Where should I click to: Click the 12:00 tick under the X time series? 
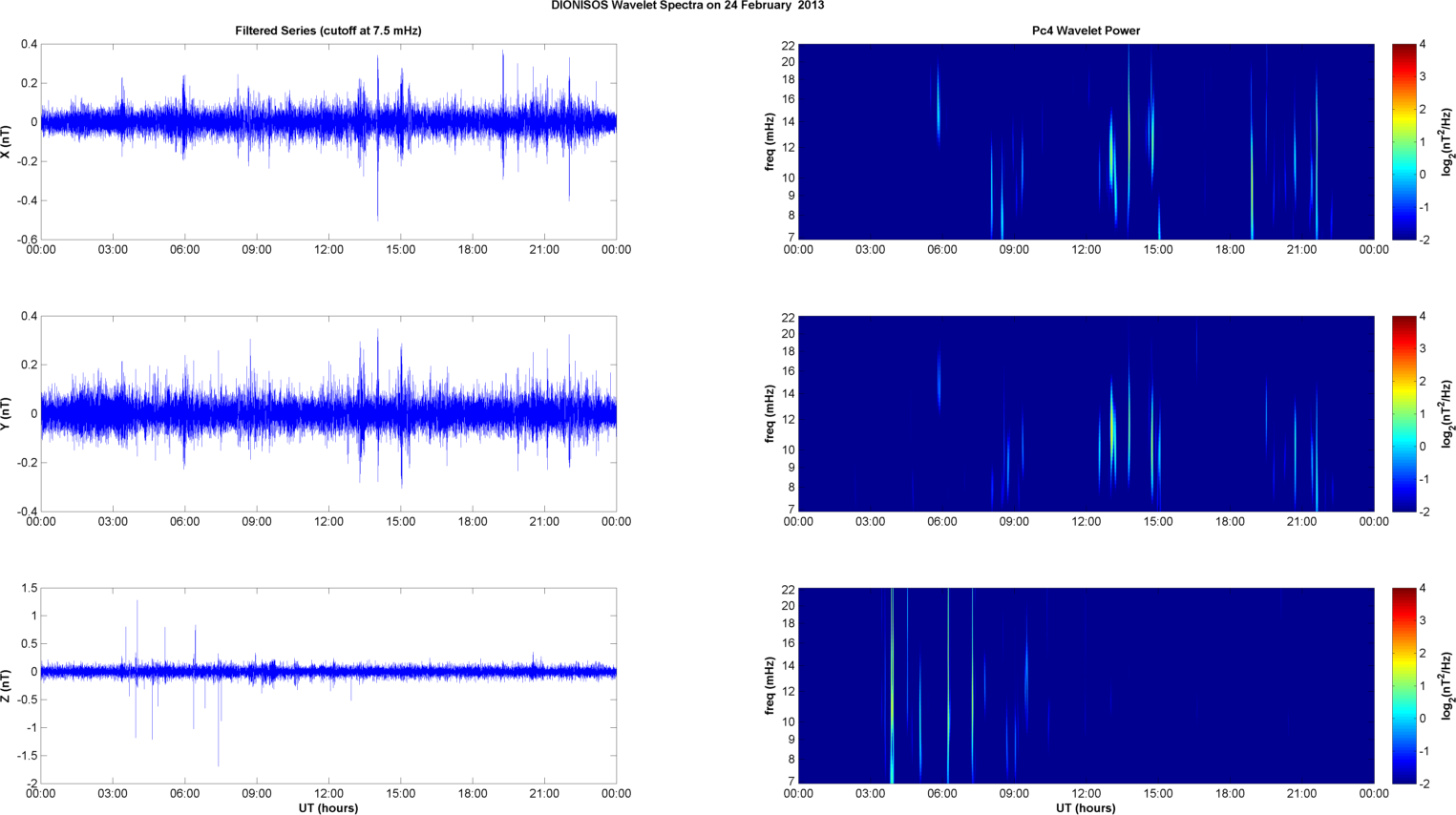click(x=328, y=250)
